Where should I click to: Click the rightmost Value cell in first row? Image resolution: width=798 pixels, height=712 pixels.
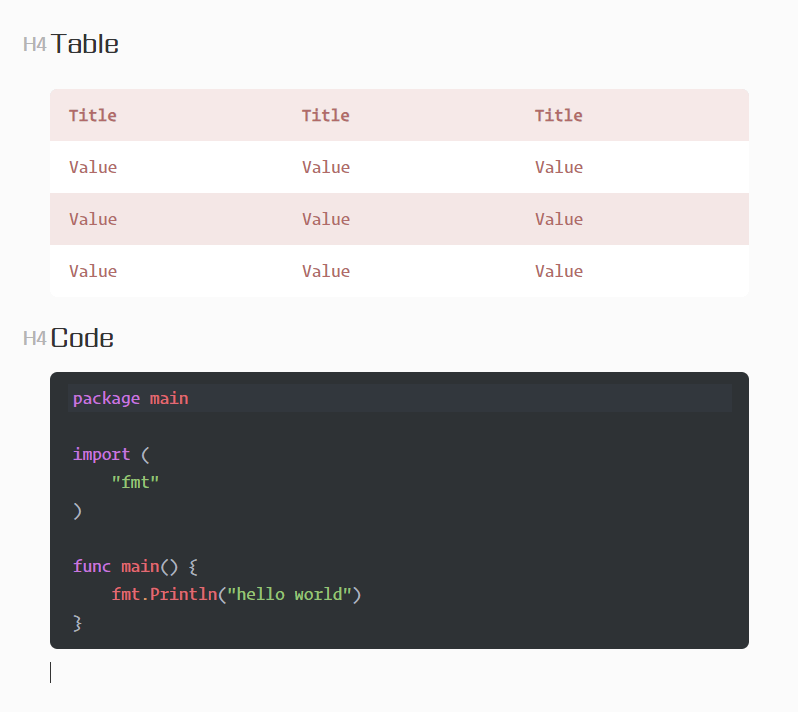632,167
